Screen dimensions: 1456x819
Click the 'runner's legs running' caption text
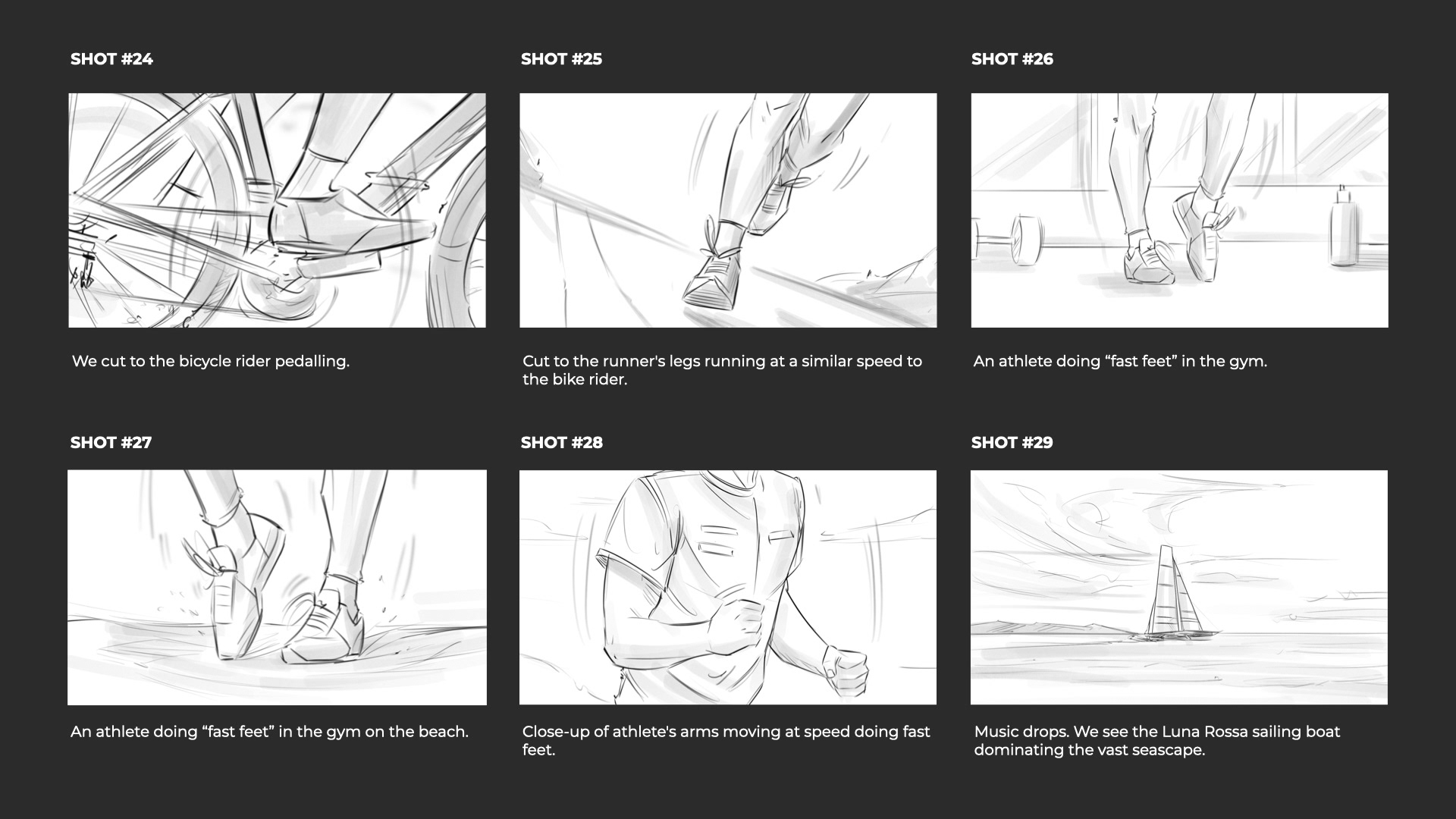click(x=722, y=370)
